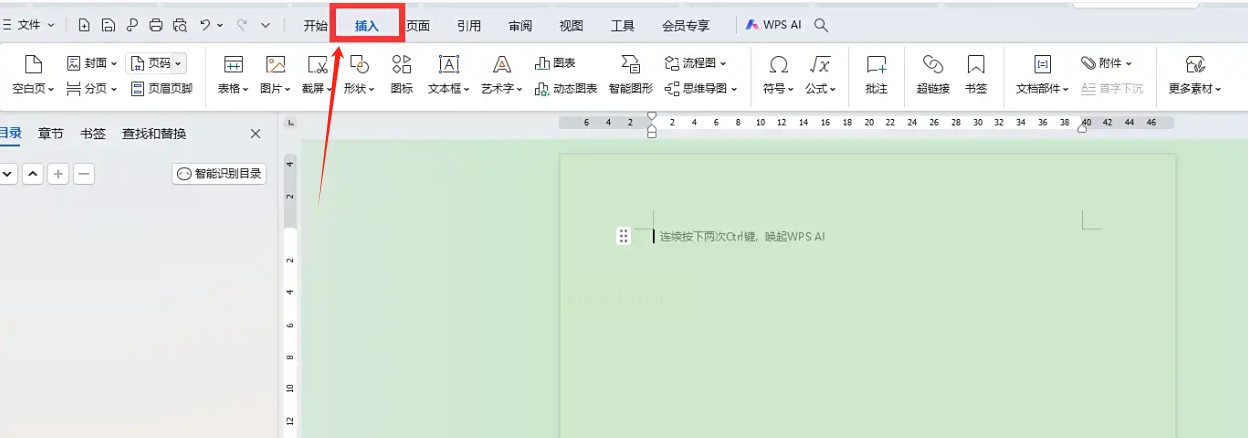
Task: Expand the quick access toolbar customize arrow
Action: click(x=265, y=25)
